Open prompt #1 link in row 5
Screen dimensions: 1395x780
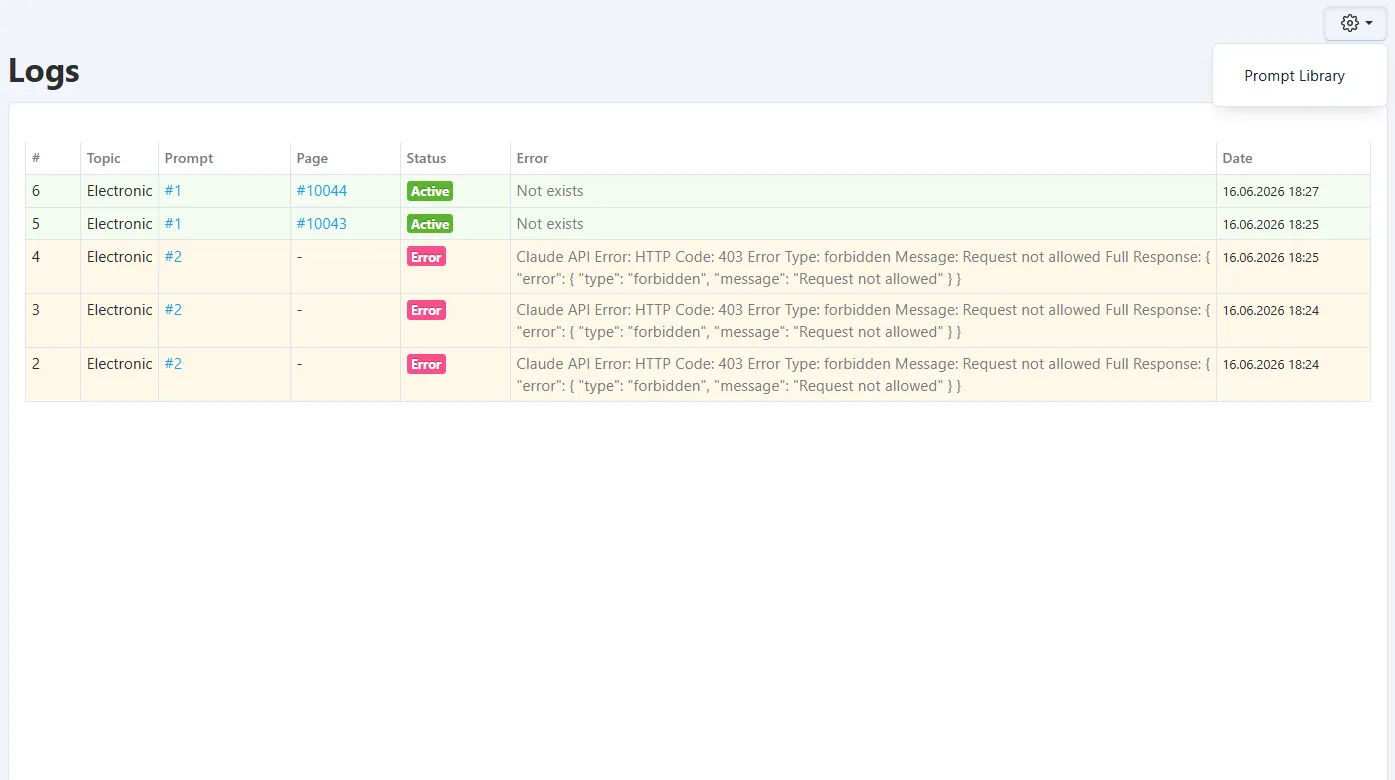[173, 224]
